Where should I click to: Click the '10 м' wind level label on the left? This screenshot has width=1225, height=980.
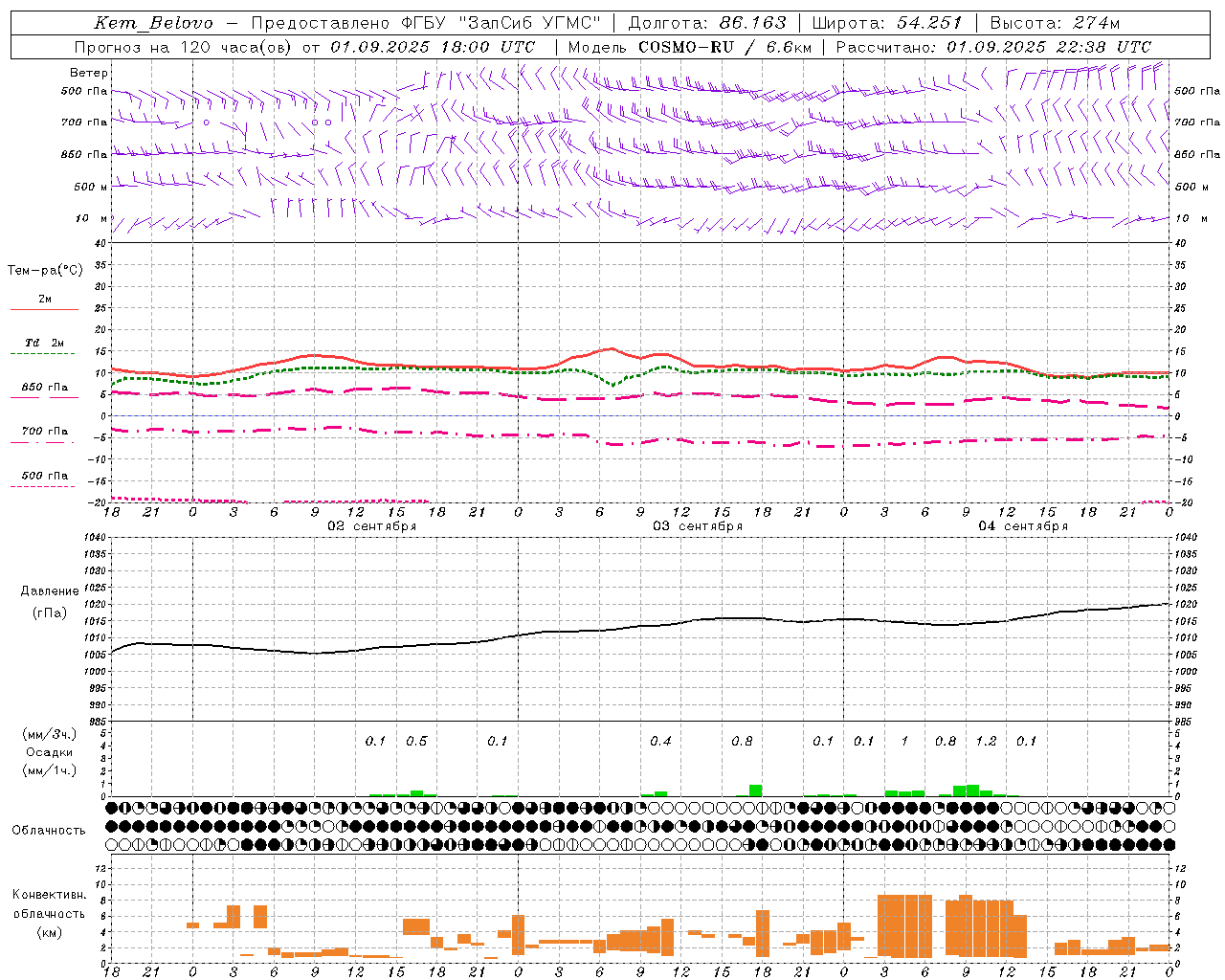coord(92,218)
